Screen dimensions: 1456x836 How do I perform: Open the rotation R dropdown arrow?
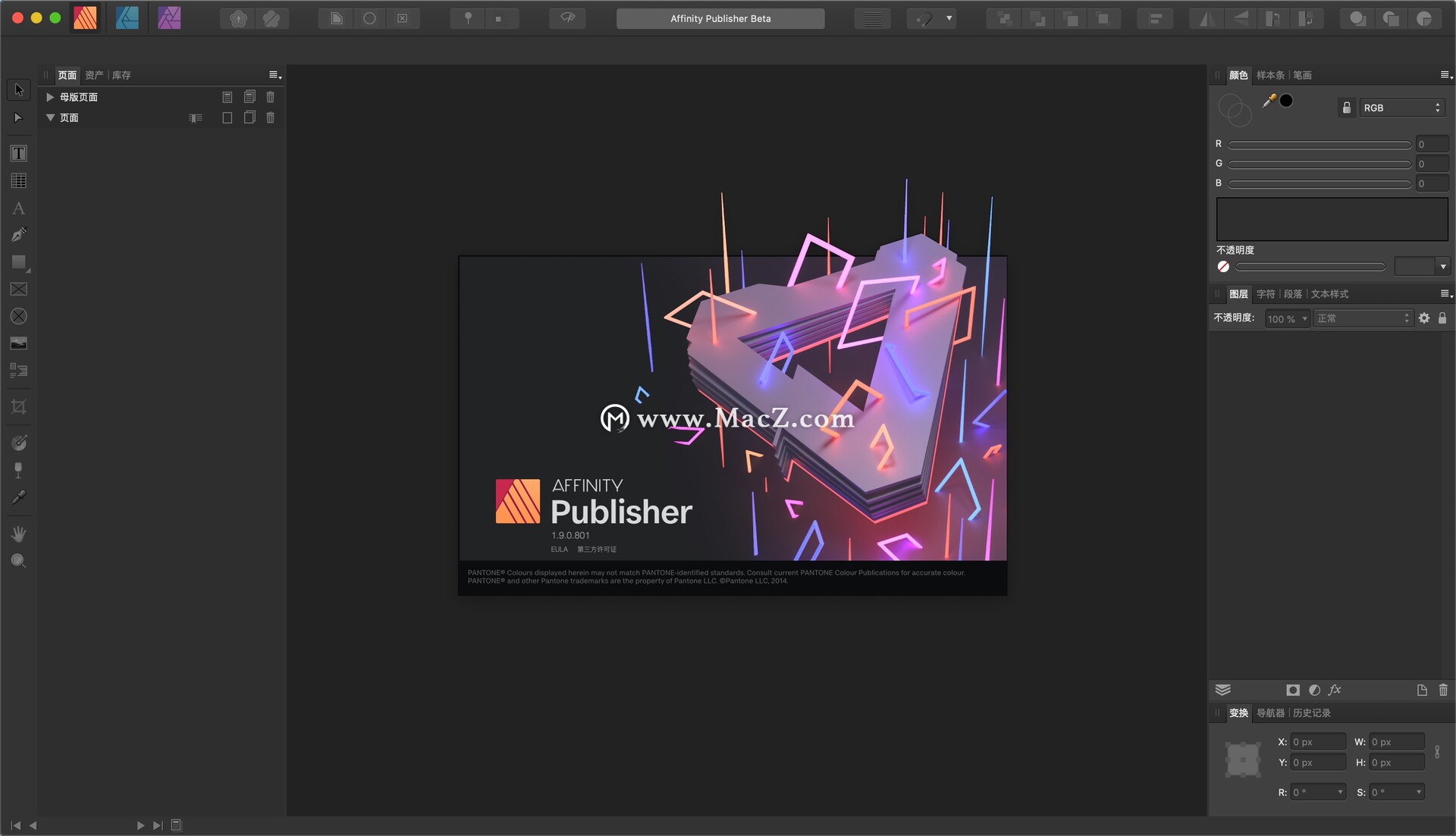[1340, 792]
